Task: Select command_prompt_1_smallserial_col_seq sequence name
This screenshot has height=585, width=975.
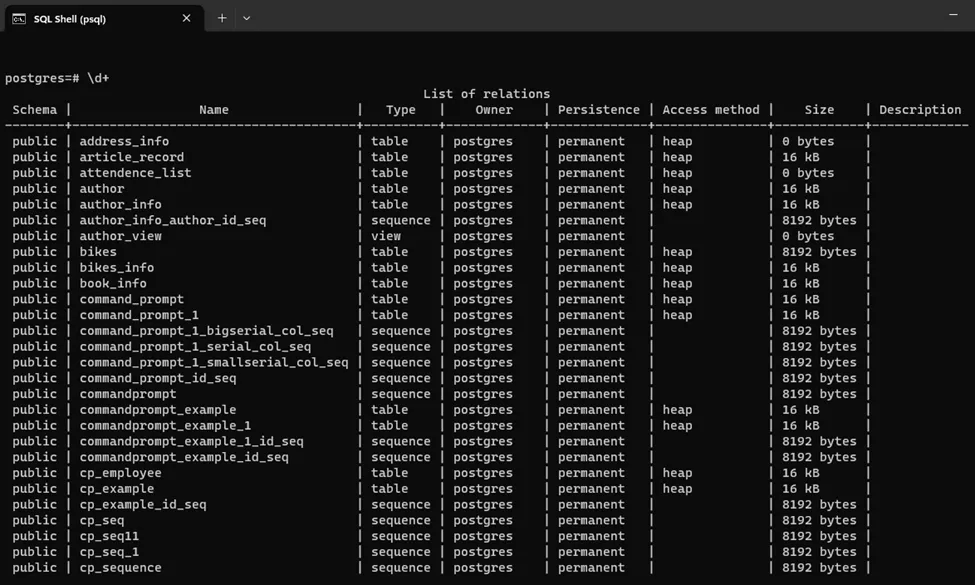Action: pyautogui.click(x=213, y=363)
